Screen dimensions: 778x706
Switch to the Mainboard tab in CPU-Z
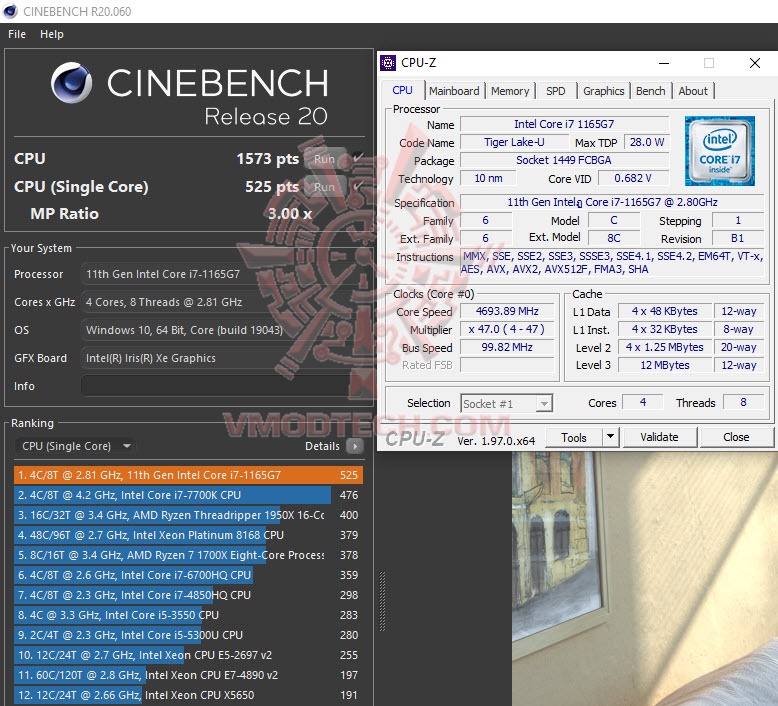pos(454,91)
